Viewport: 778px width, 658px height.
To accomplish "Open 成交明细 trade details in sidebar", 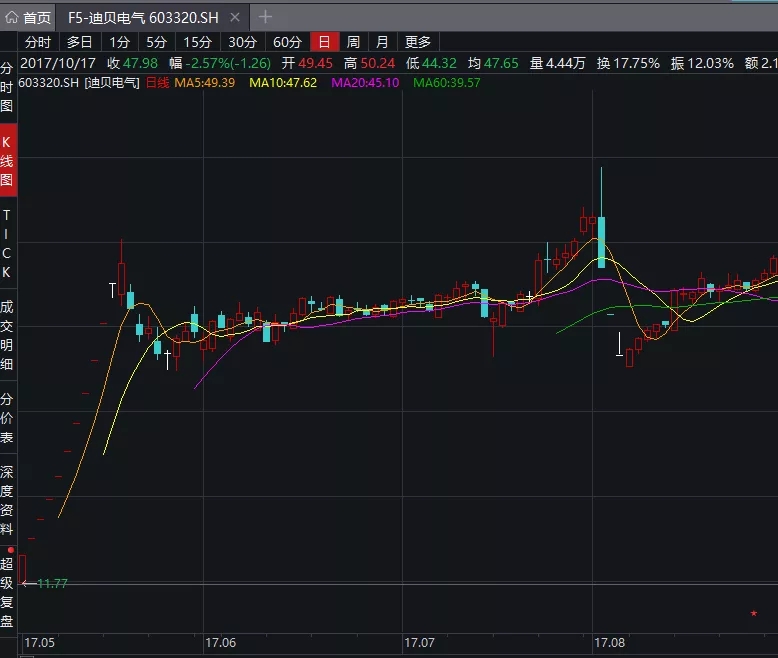I will point(8,335).
